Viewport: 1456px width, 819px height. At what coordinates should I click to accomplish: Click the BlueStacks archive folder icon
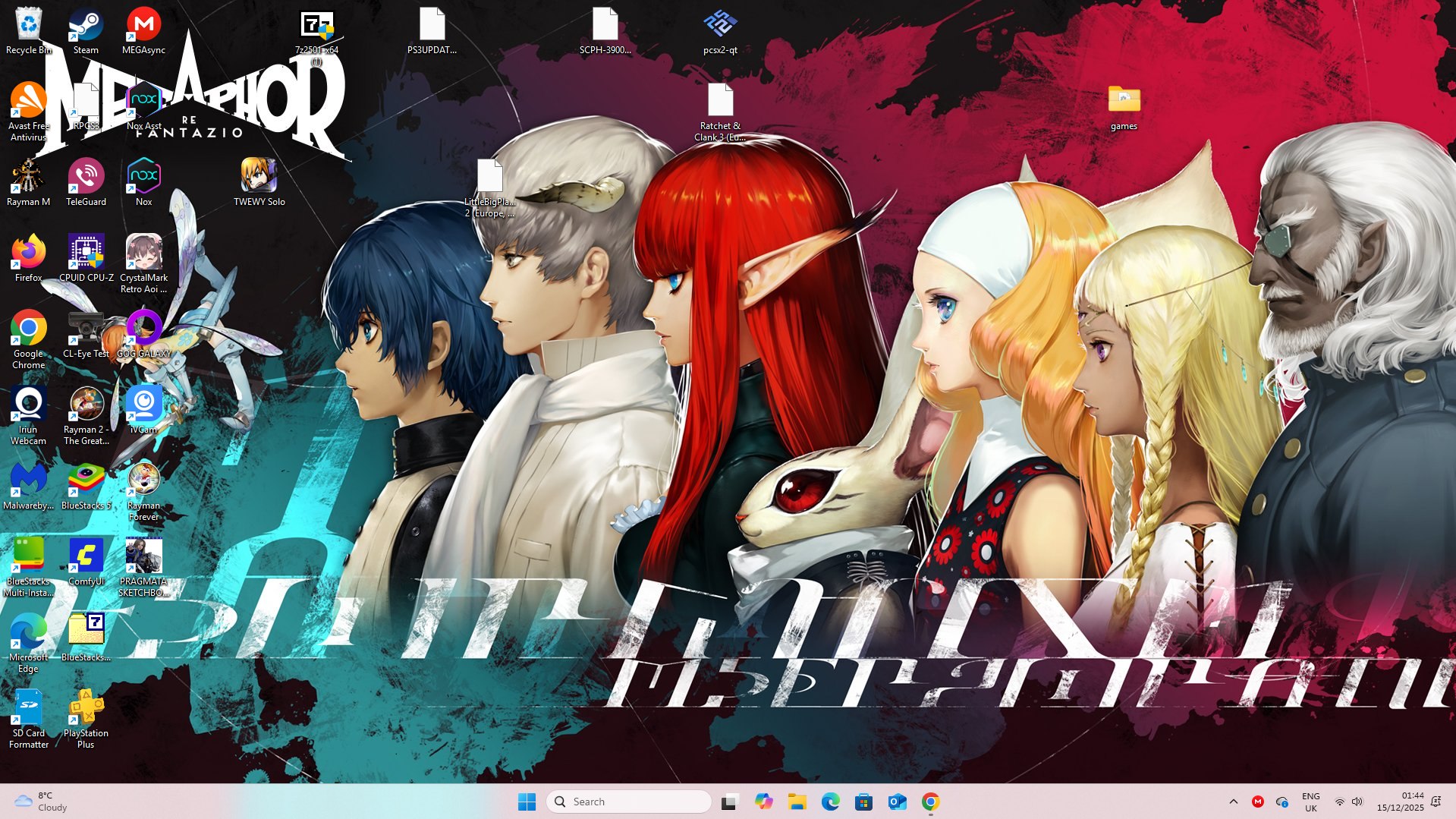click(86, 638)
